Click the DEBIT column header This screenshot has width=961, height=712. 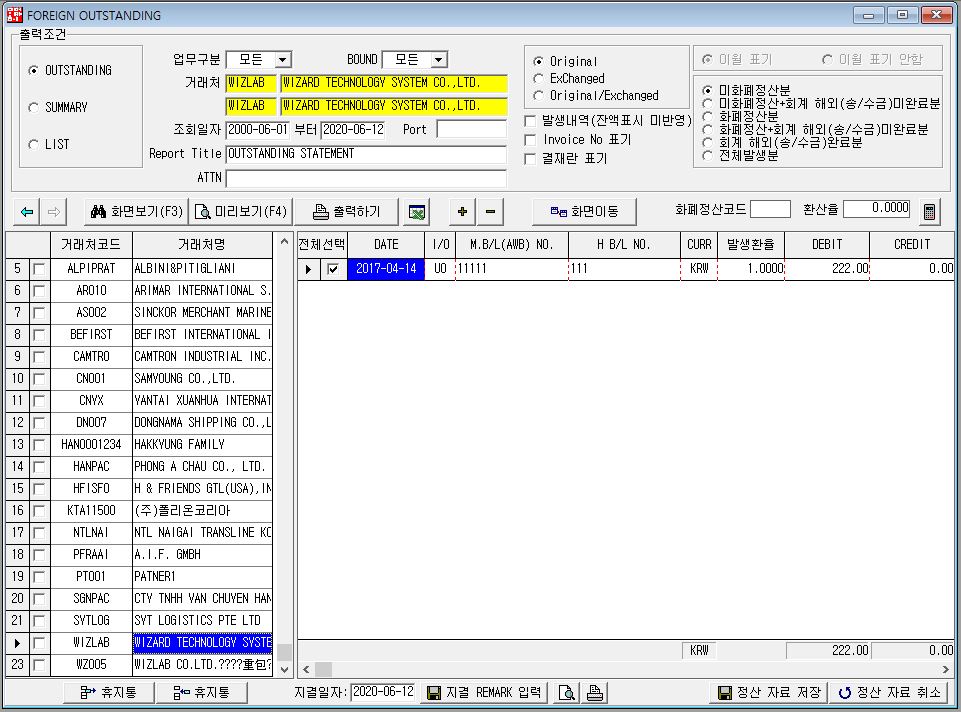pos(827,244)
